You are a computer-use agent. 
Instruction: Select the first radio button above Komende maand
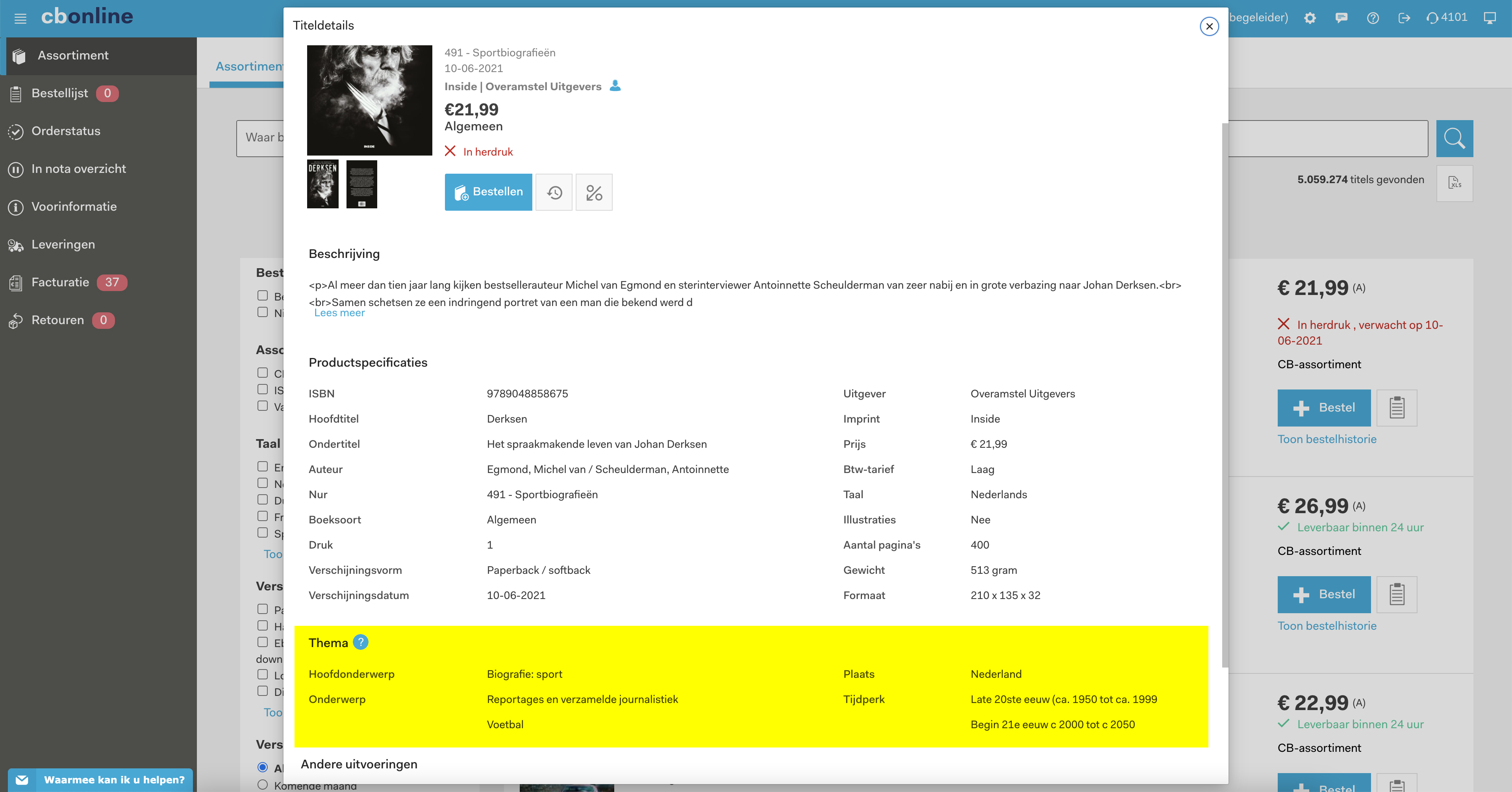tap(262, 767)
